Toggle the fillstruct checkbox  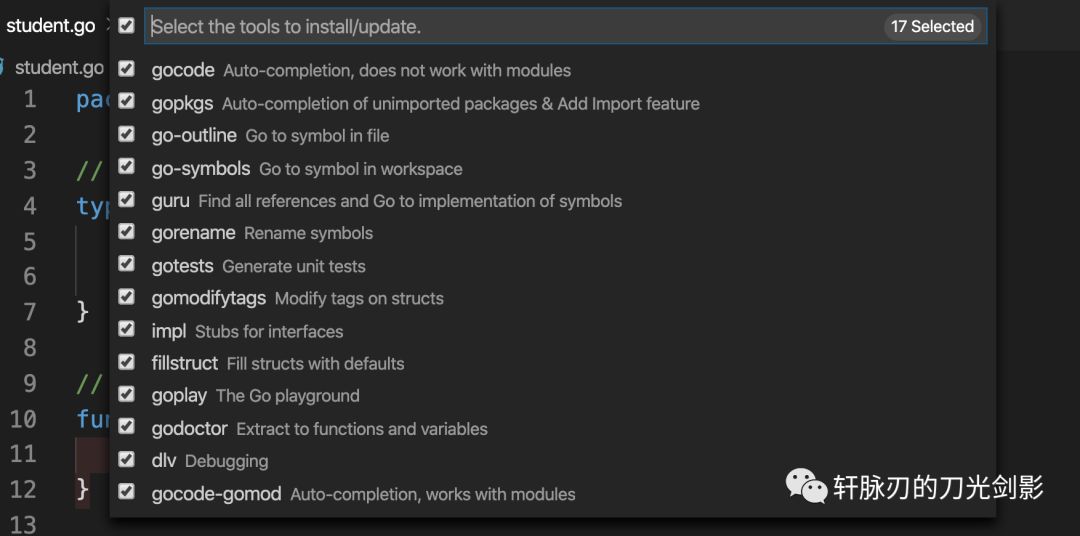(x=126, y=362)
